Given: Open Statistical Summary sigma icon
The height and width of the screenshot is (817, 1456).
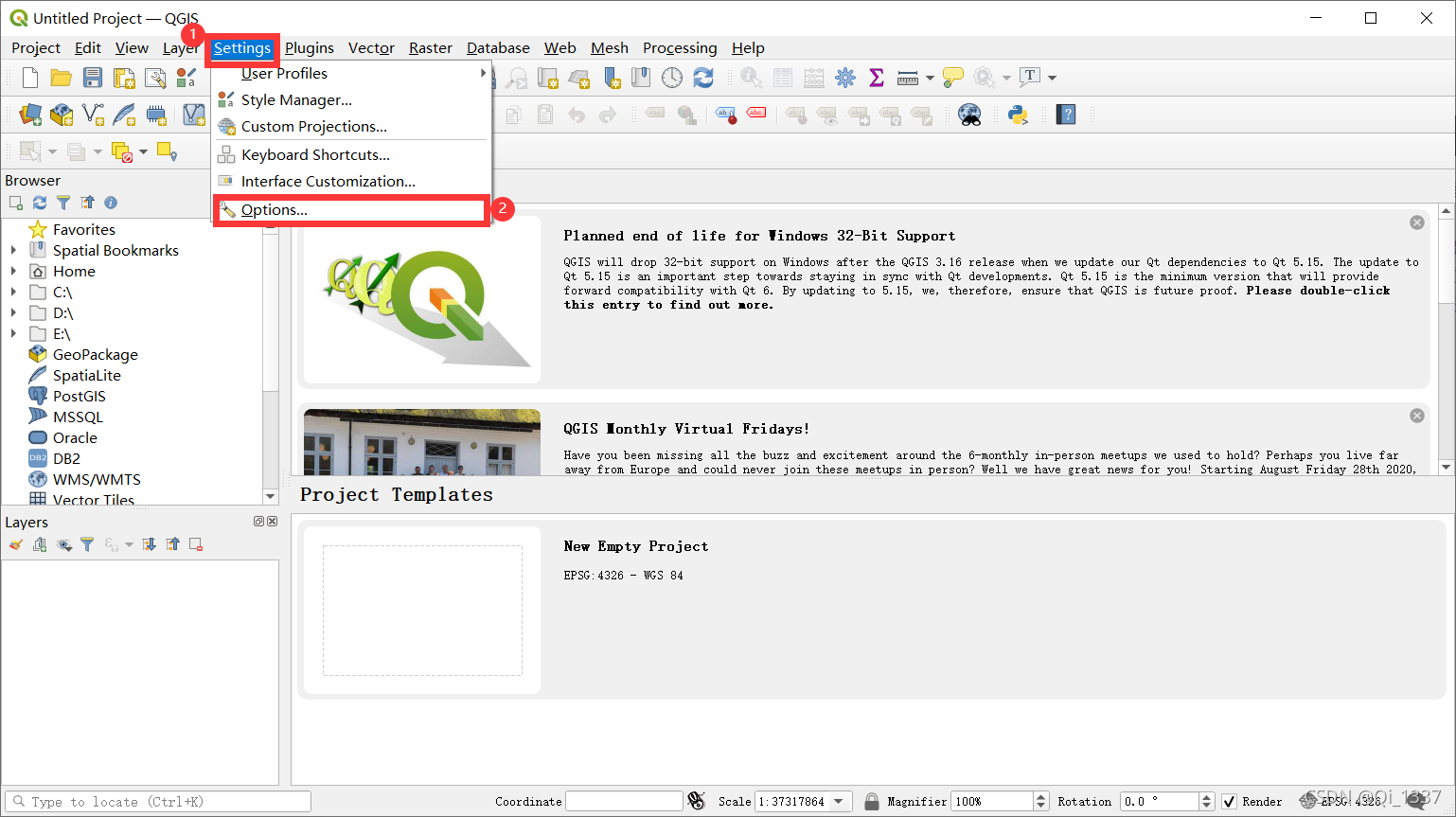Looking at the screenshot, I should 877,78.
